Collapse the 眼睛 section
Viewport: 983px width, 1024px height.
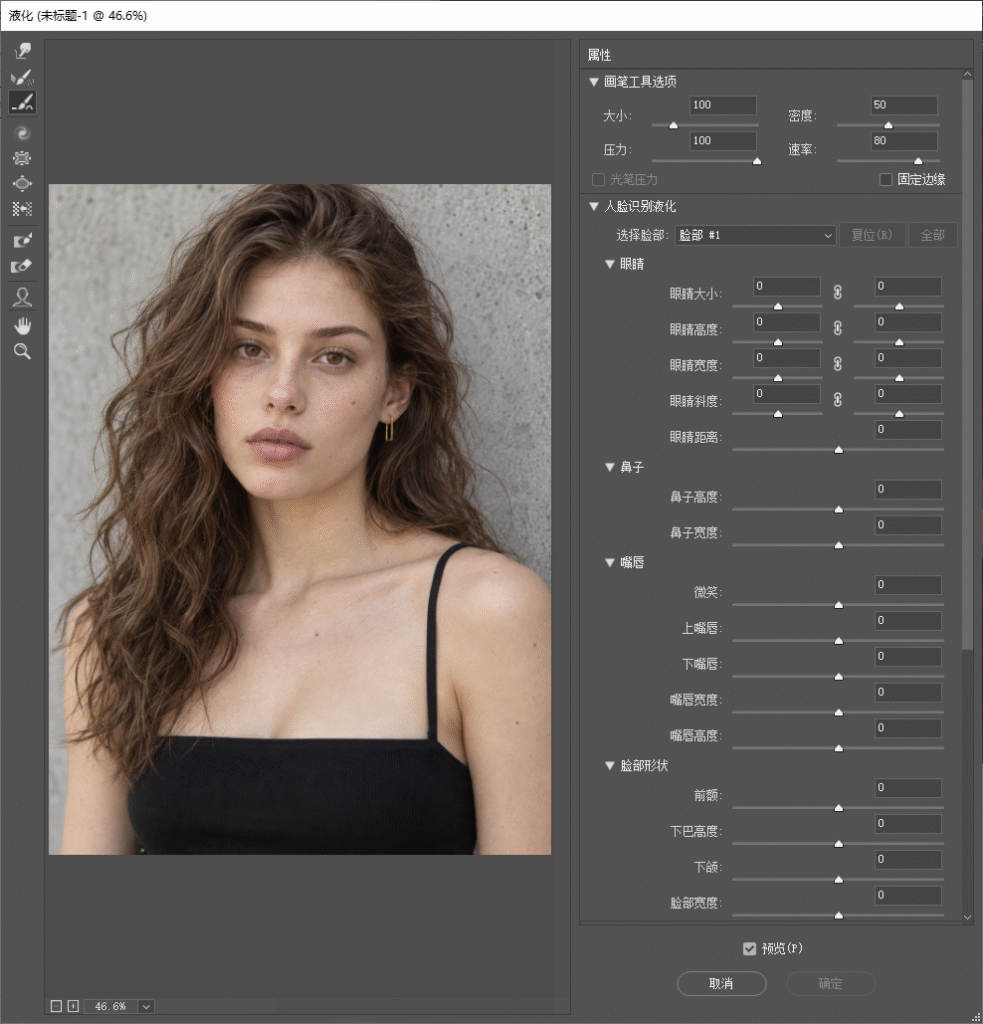click(x=609, y=264)
